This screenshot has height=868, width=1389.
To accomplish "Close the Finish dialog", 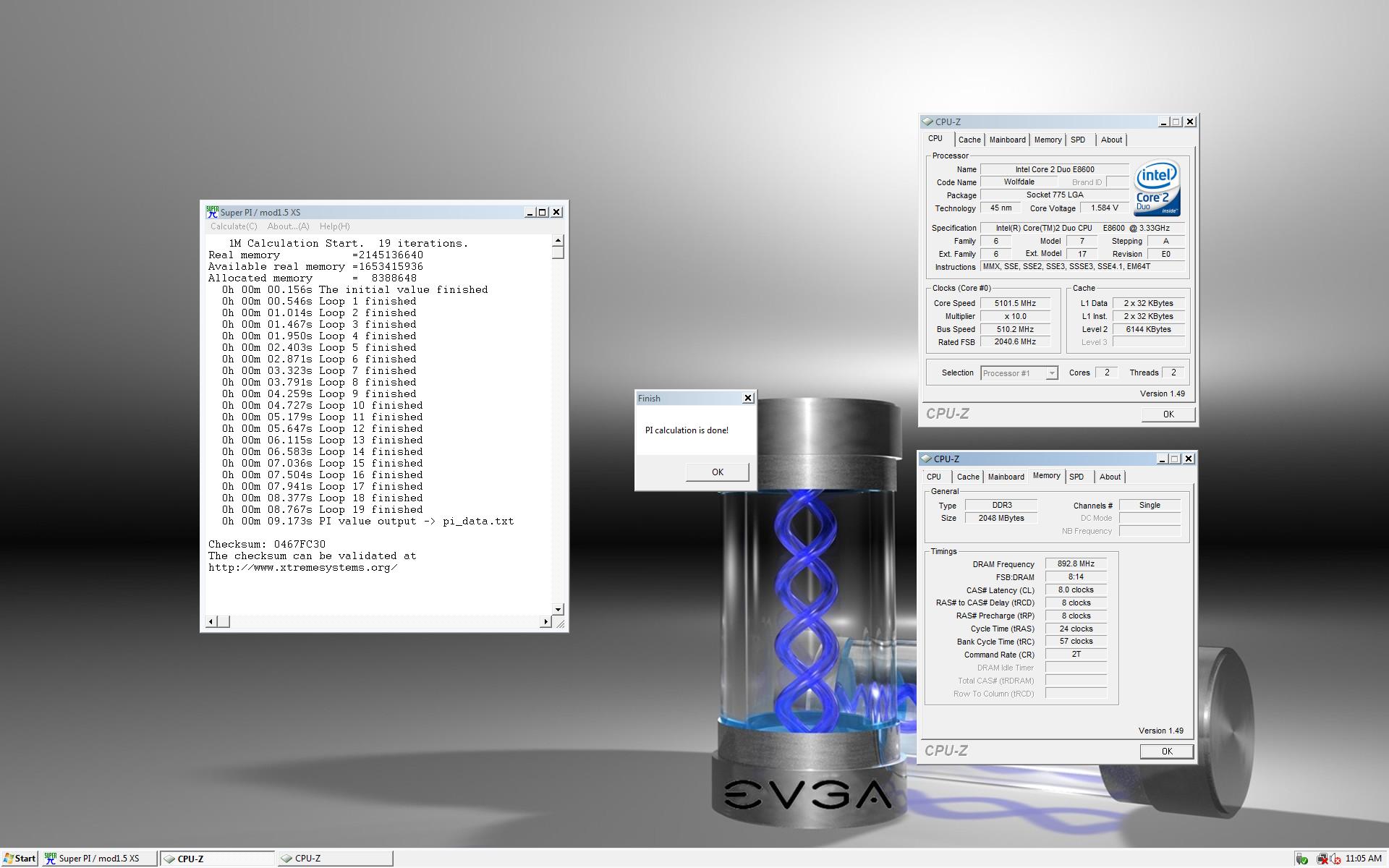I will click(x=748, y=398).
